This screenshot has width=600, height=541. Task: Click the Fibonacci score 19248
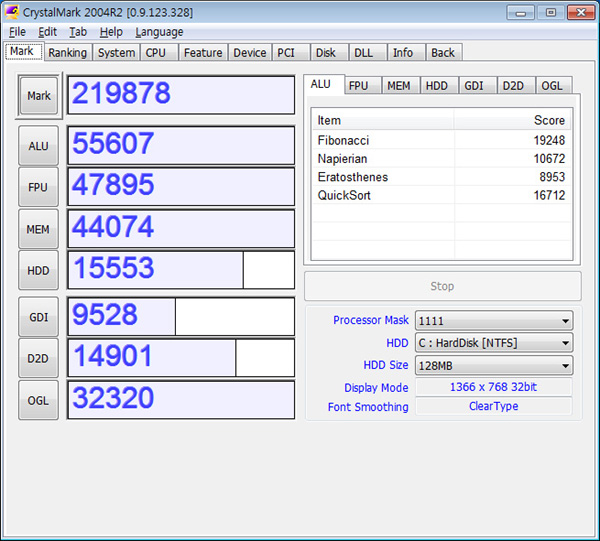coord(549,140)
